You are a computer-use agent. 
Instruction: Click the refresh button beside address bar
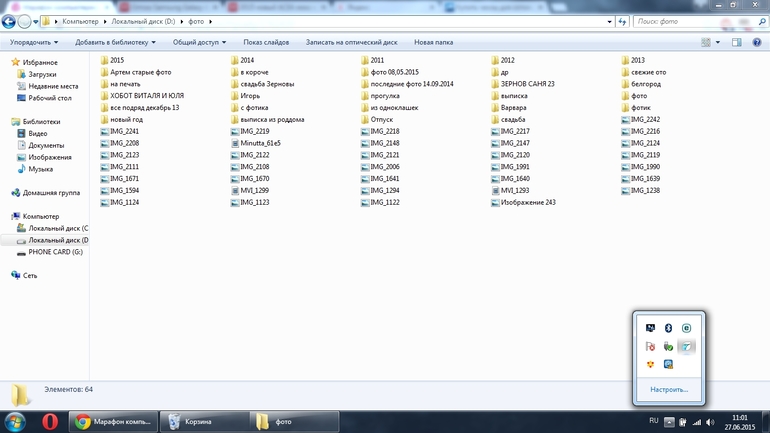(x=622, y=21)
